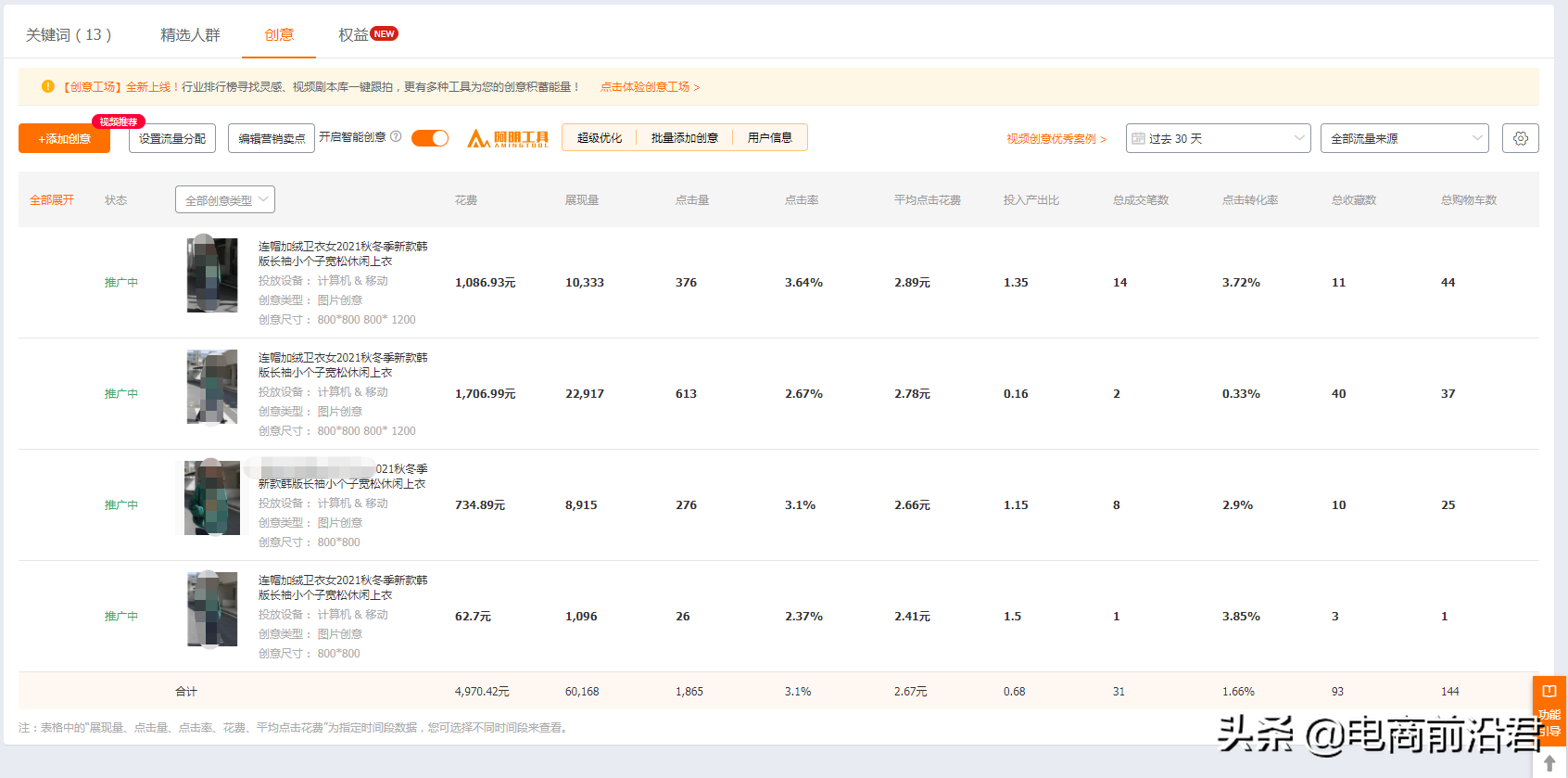Image resolution: width=1568 pixels, height=778 pixels.
Task: Open thumbnail of the 62.7元 creative
Action: 212,609
